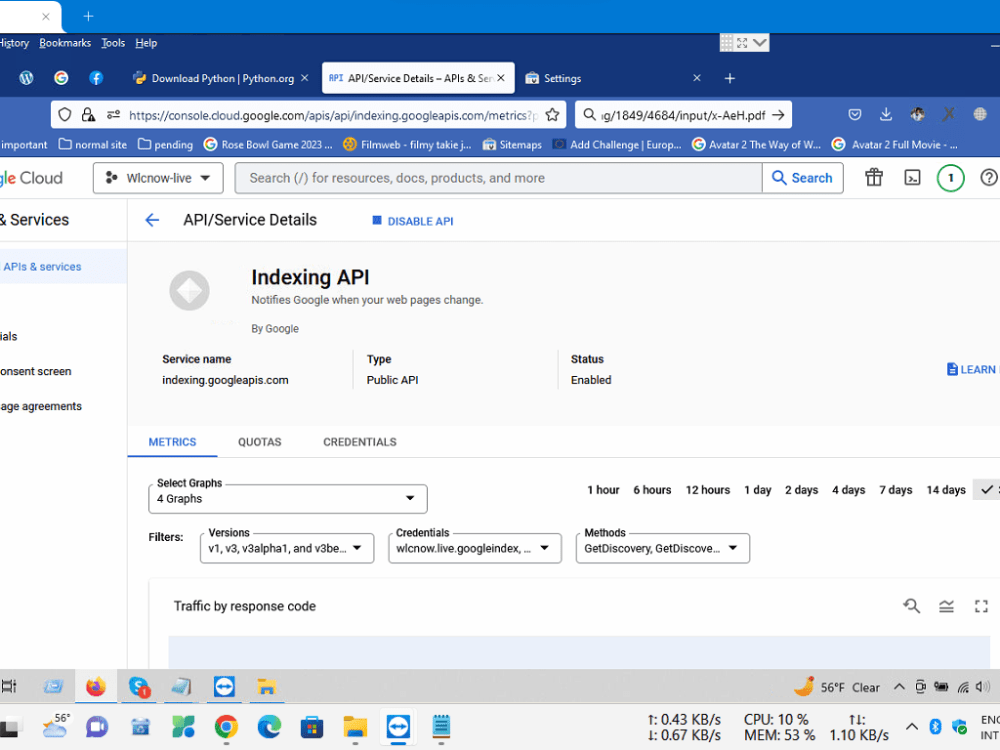The height and width of the screenshot is (750, 1000).
Task: Select the 14 days time range
Action: pos(945,490)
